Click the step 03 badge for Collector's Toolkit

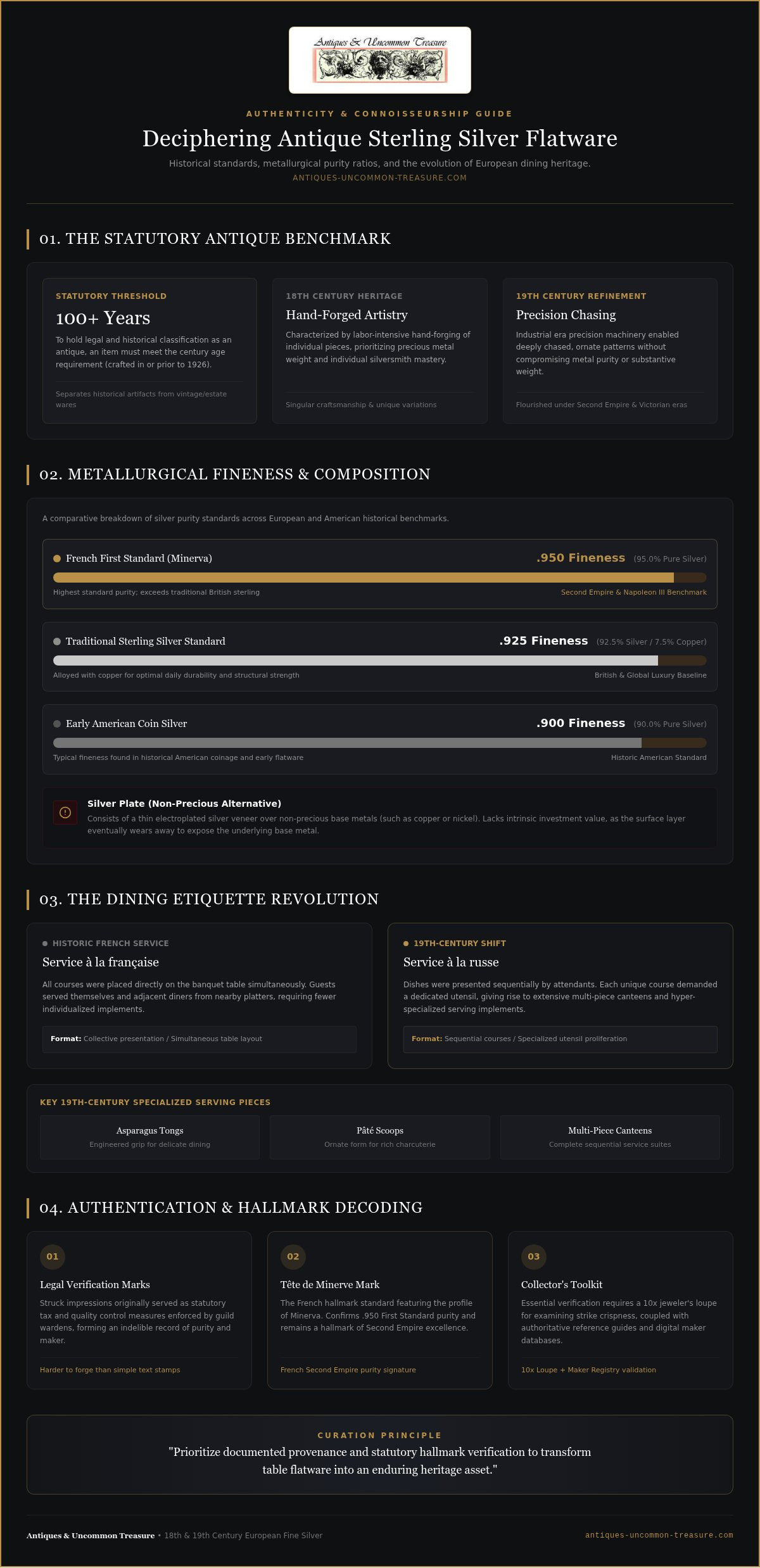pos(534,1256)
